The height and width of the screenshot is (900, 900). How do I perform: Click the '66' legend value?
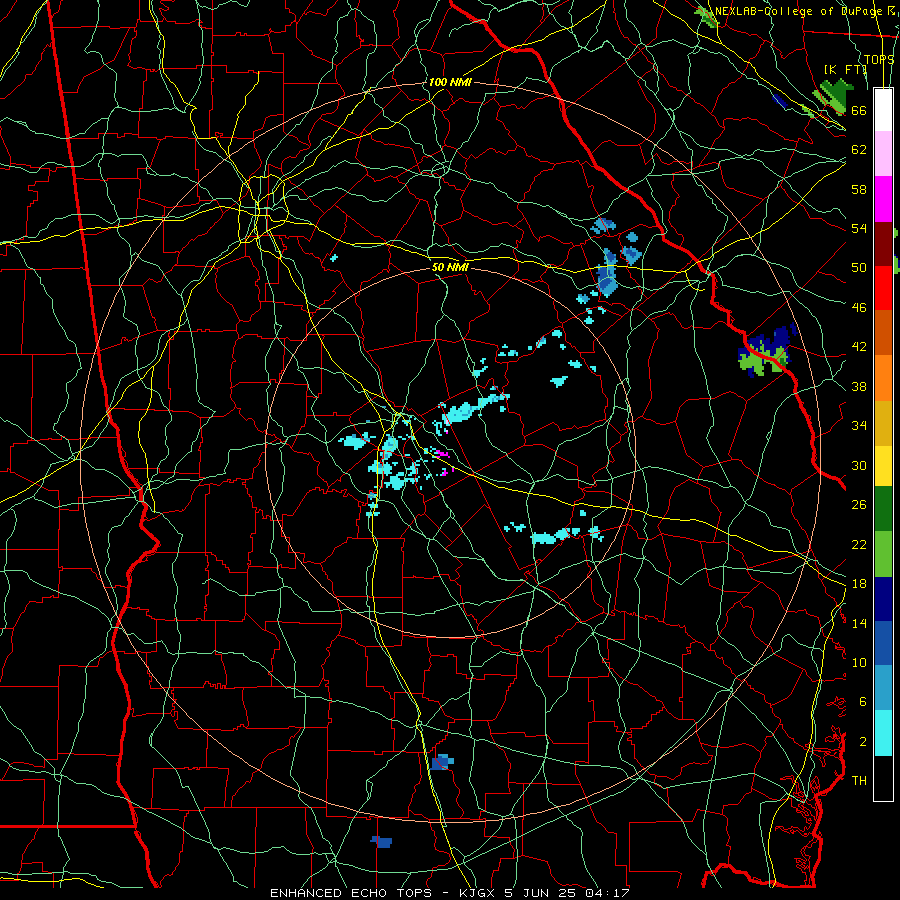(x=859, y=110)
